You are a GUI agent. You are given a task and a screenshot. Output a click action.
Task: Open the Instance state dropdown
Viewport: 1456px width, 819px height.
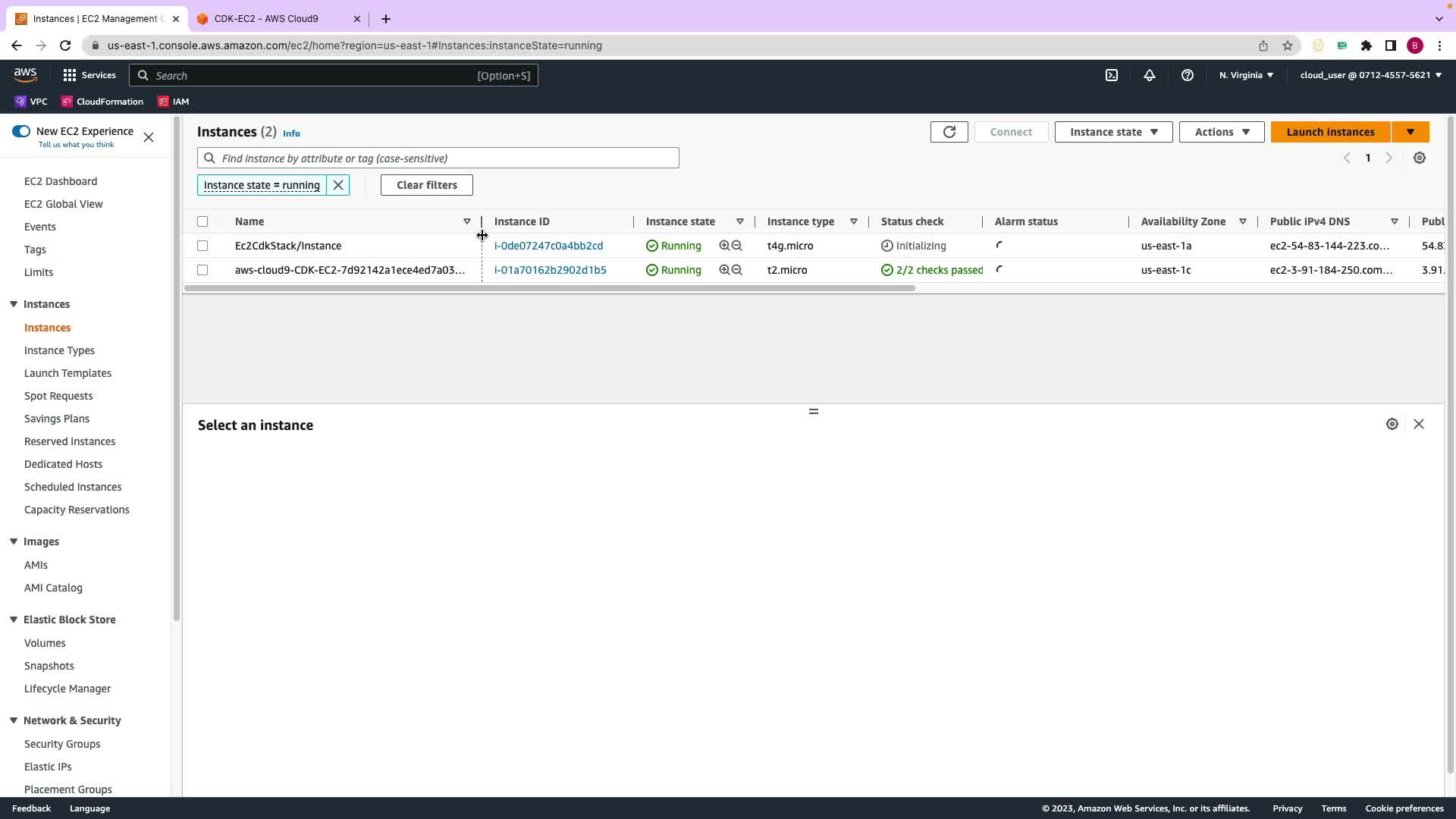pos(1113,132)
